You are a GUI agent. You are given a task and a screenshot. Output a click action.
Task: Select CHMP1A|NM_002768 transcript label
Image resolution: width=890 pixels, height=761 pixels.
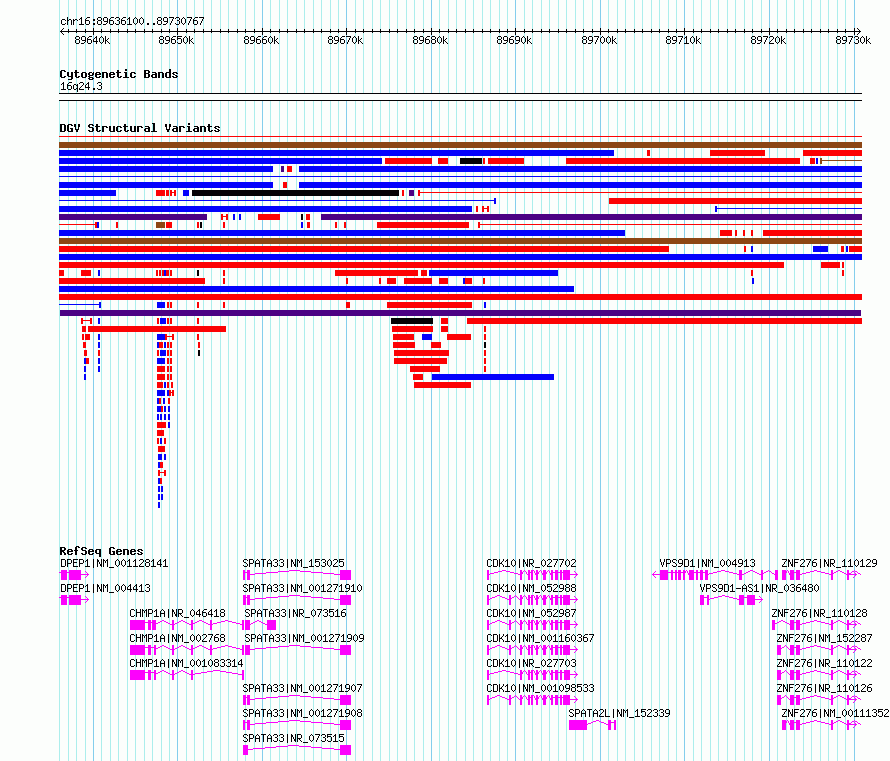pyautogui.click(x=177, y=638)
